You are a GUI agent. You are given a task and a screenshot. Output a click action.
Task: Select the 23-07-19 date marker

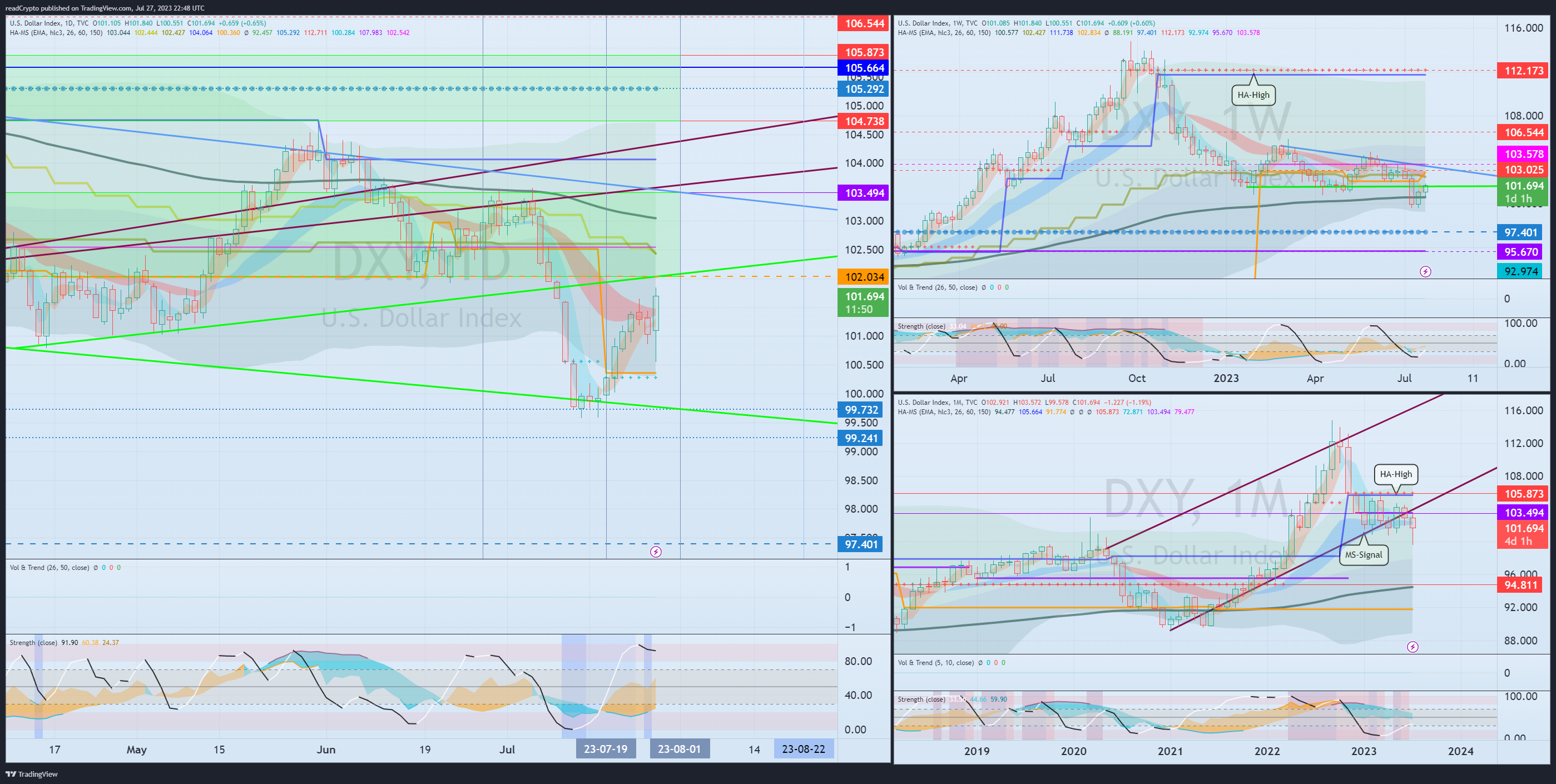[605, 749]
